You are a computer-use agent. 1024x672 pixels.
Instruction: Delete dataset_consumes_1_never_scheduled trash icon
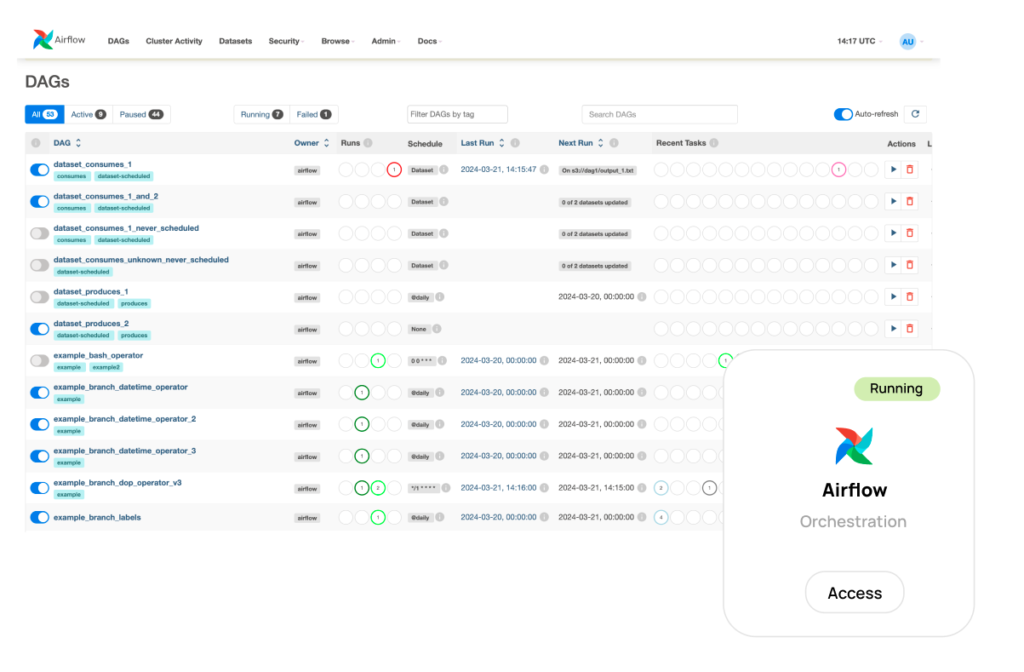point(910,233)
